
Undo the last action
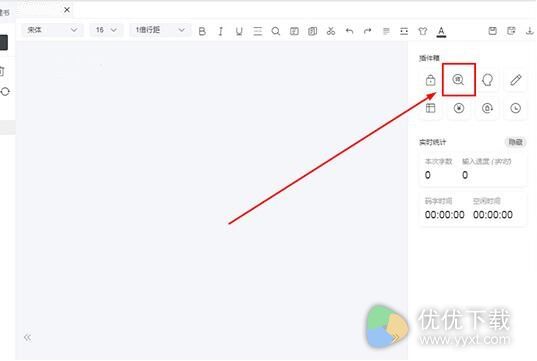point(349,32)
